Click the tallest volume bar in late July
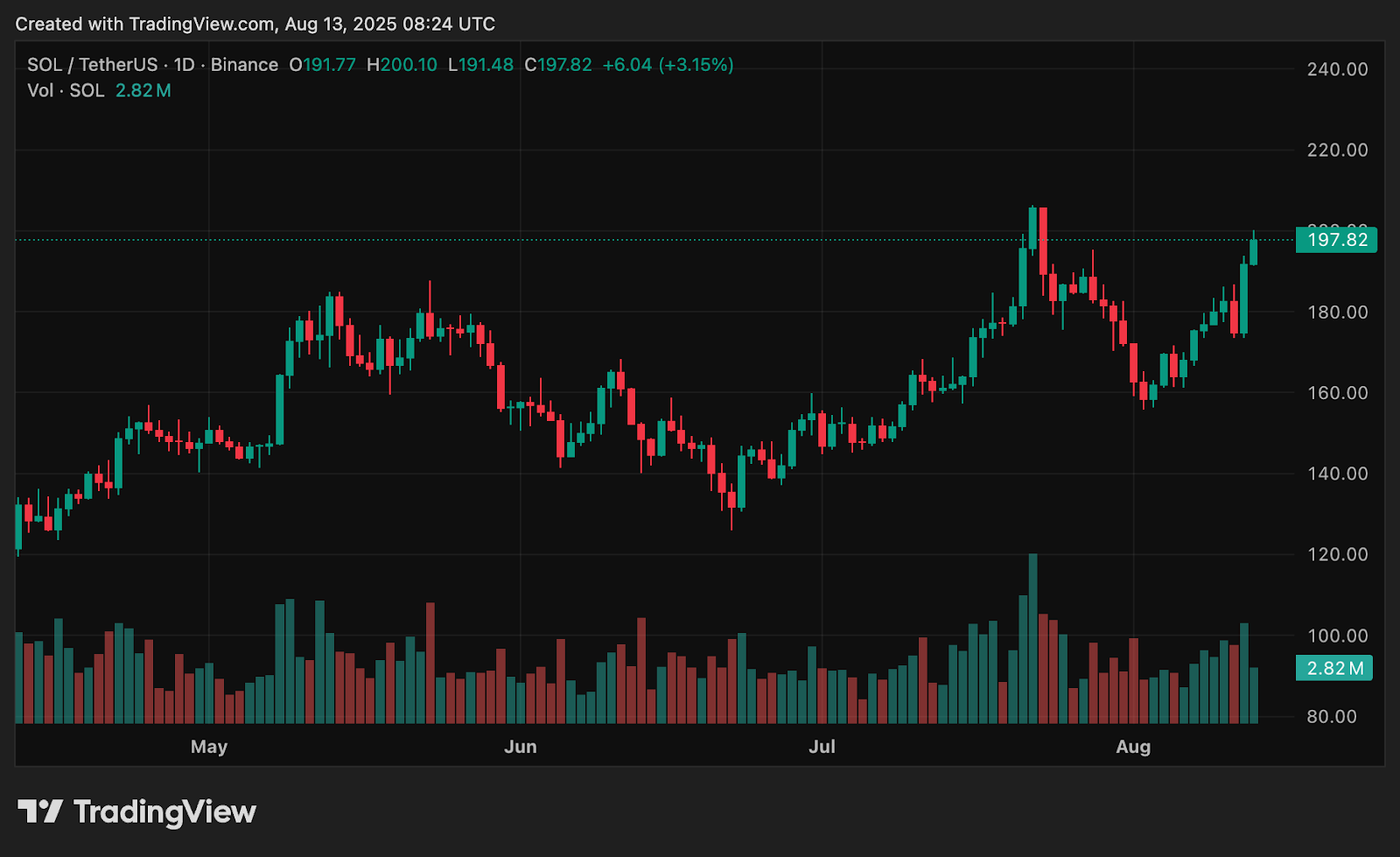1400x857 pixels. [x=1033, y=639]
